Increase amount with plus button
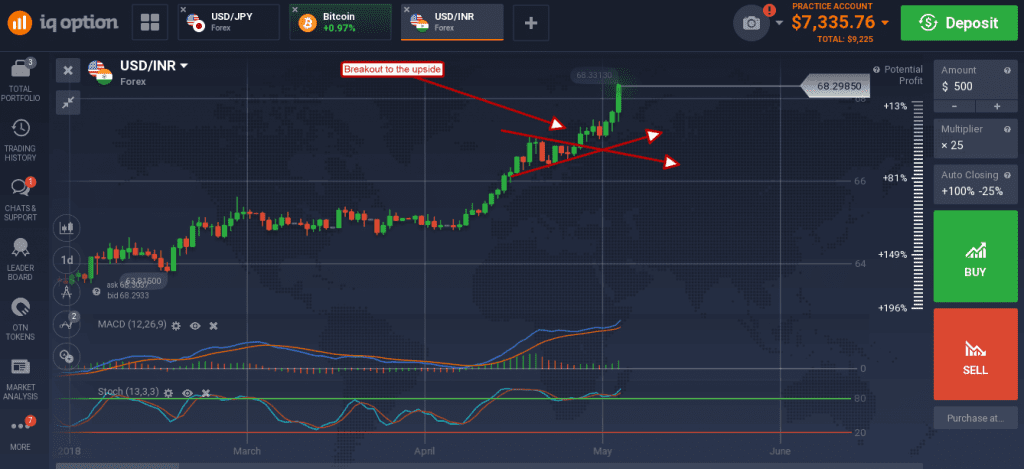 (997, 106)
